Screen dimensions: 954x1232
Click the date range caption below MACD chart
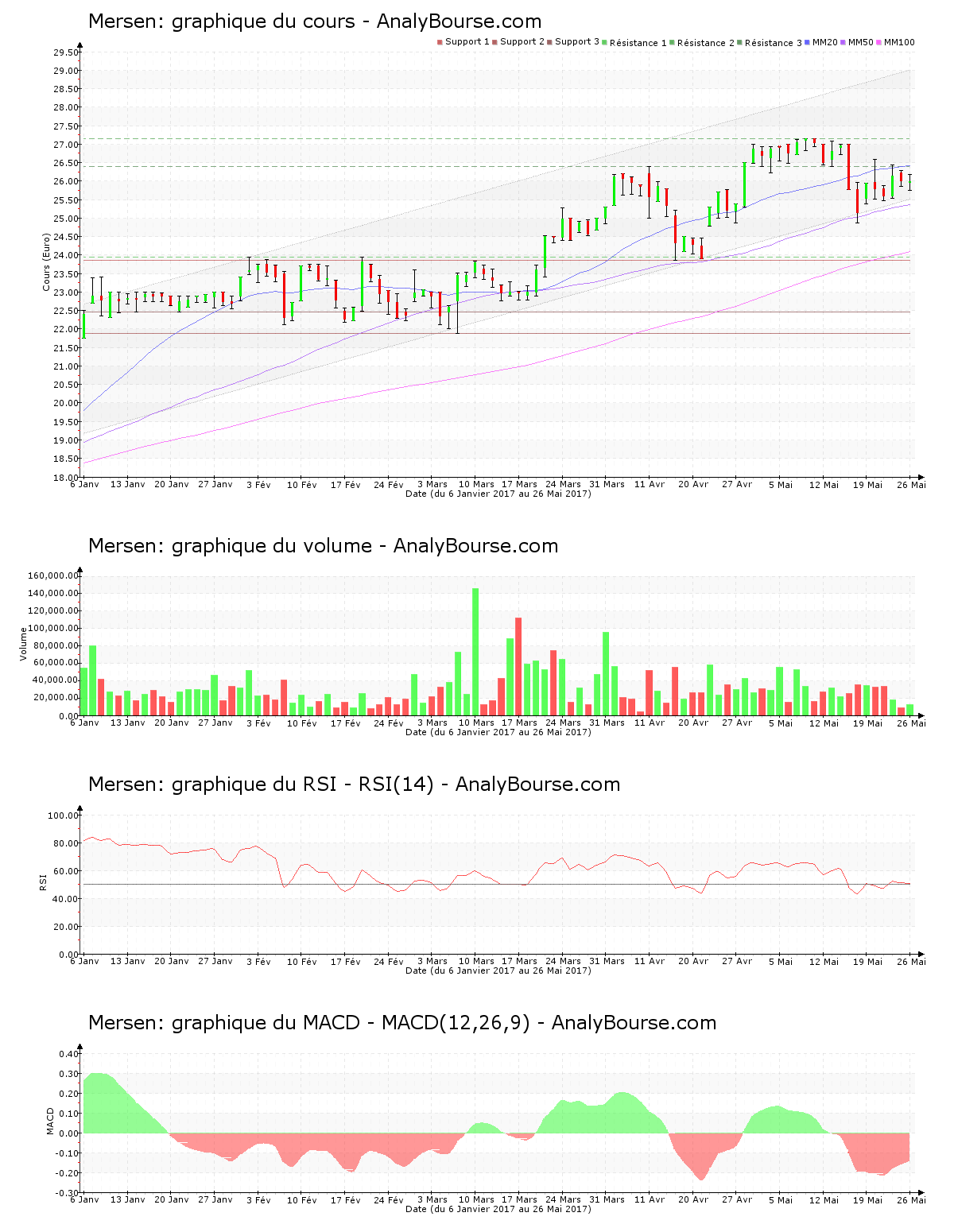[498, 1209]
